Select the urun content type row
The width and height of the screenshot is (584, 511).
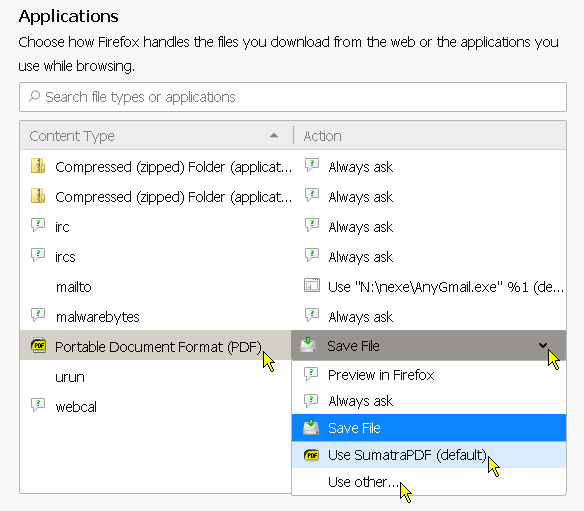156,377
